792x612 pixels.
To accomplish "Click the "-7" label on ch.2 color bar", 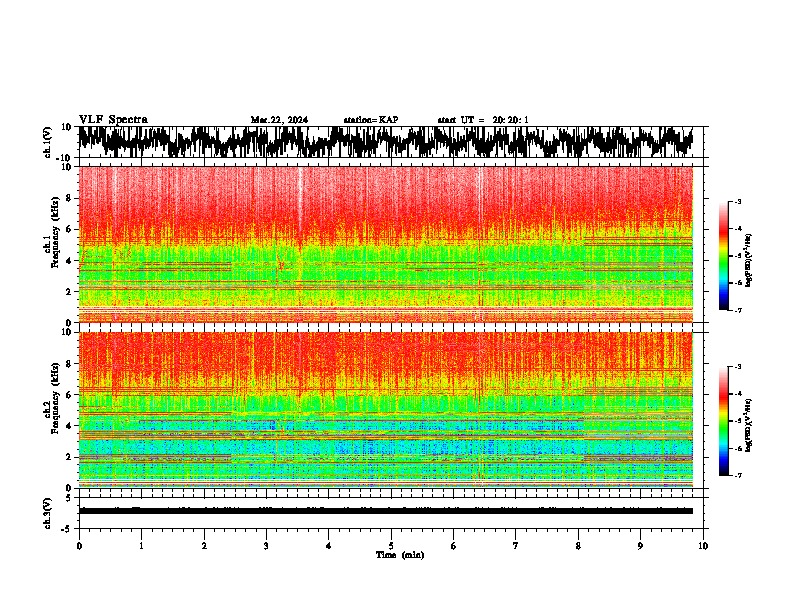I will coord(738,475).
